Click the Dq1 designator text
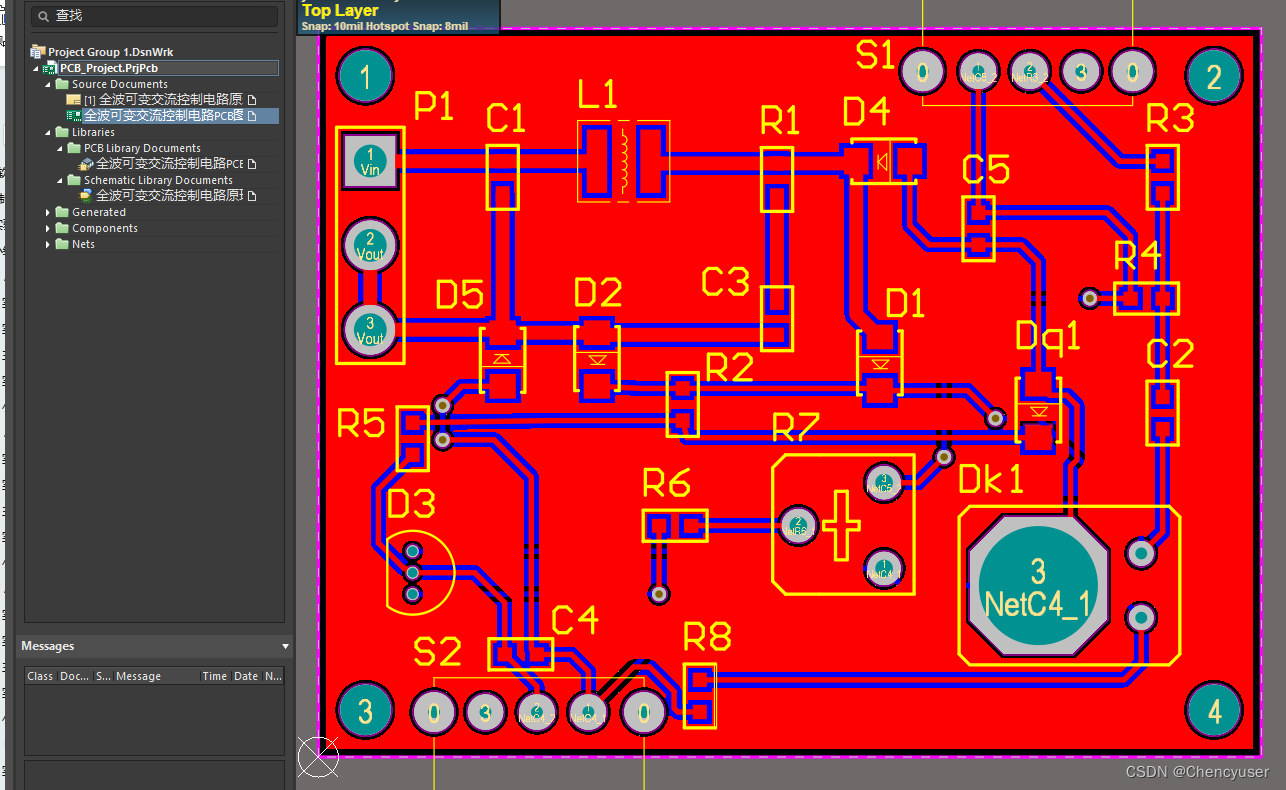 click(x=1048, y=337)
